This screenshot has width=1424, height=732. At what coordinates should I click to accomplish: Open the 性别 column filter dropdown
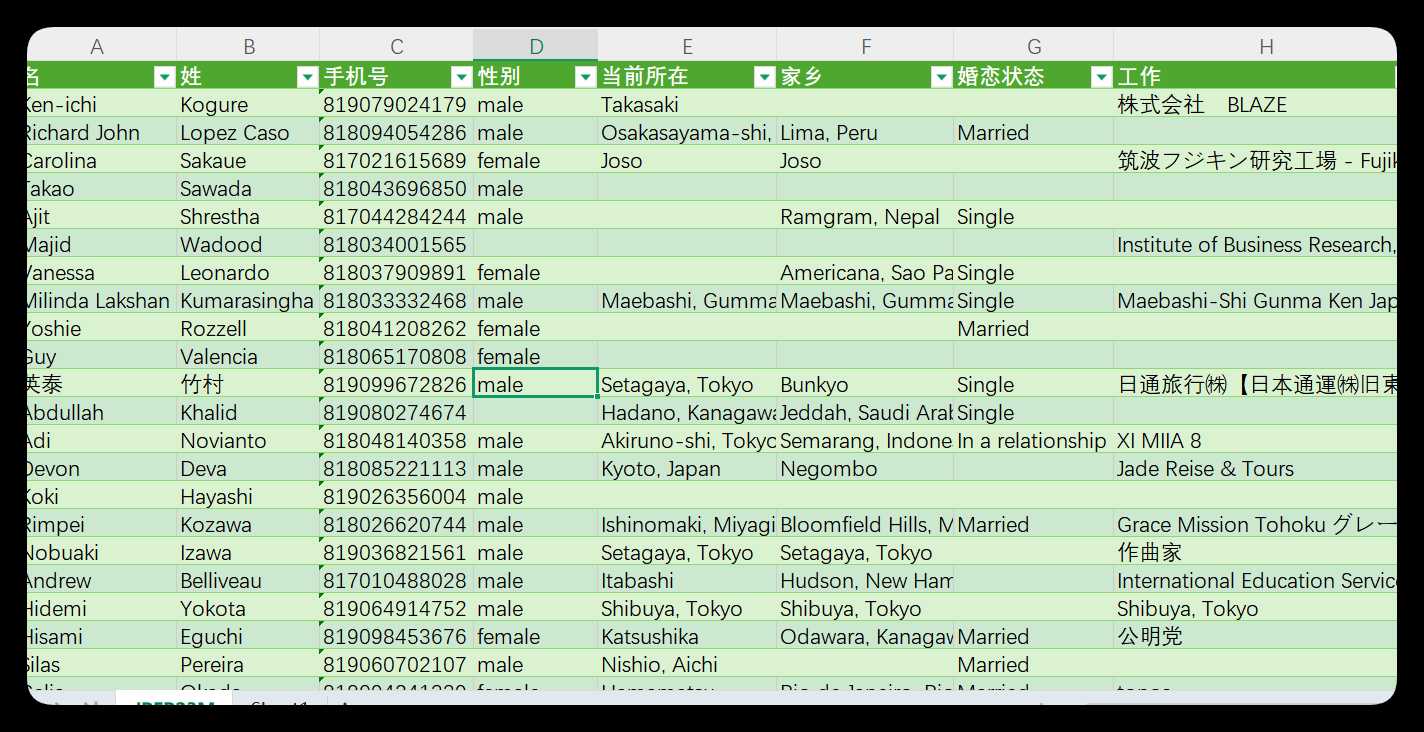[x=586, y=77]
